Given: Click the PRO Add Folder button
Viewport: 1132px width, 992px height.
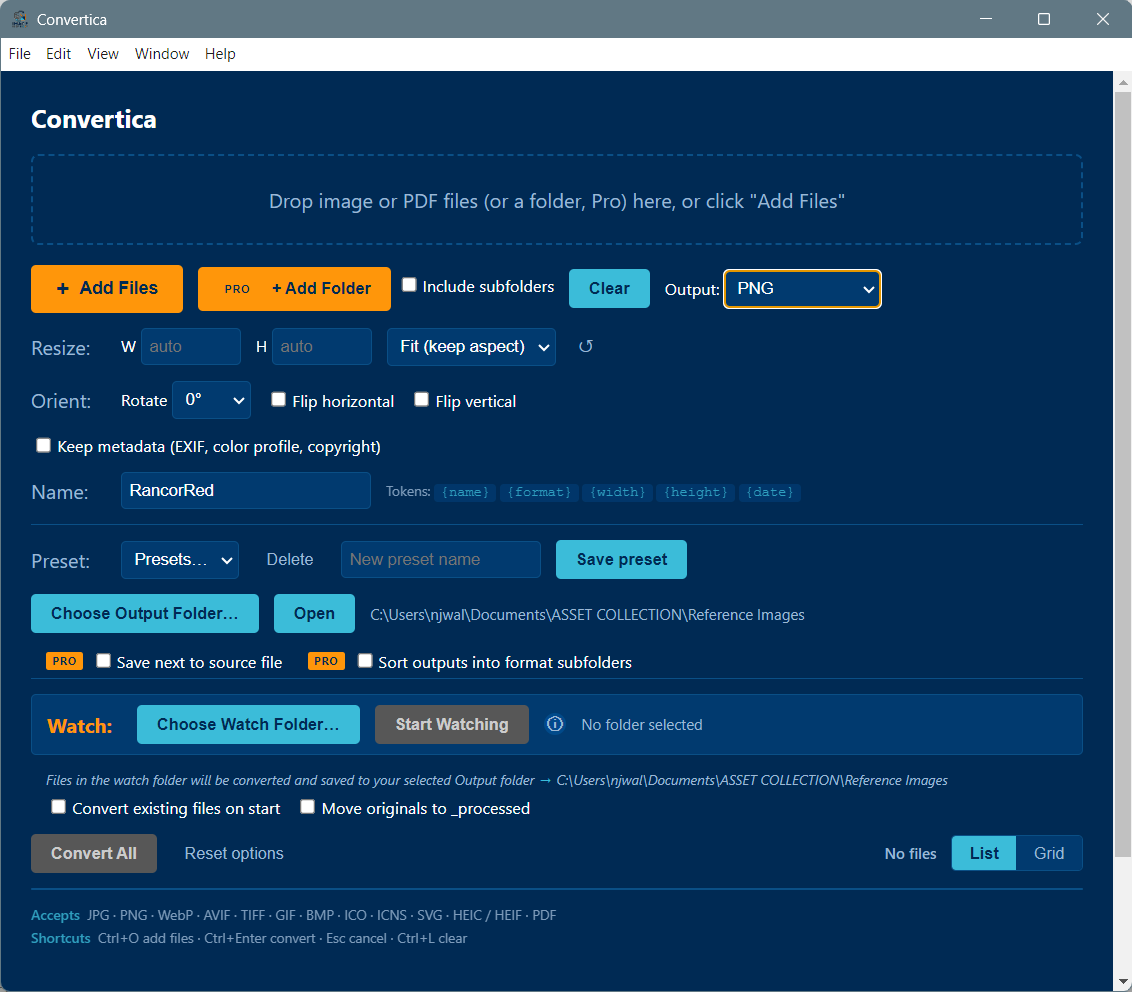Looking at the screenshot, I should 295,289.
